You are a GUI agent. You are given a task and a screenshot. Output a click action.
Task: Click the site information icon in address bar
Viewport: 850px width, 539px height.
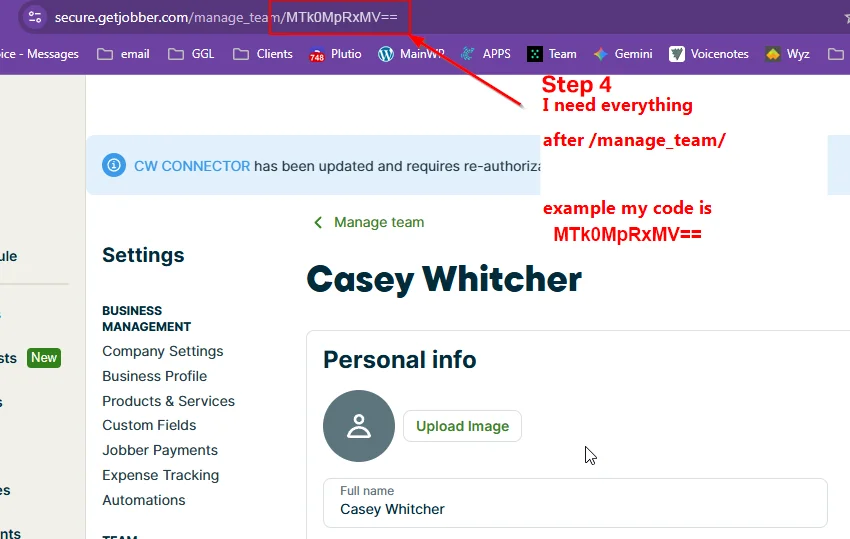click(x=35, y=17)
